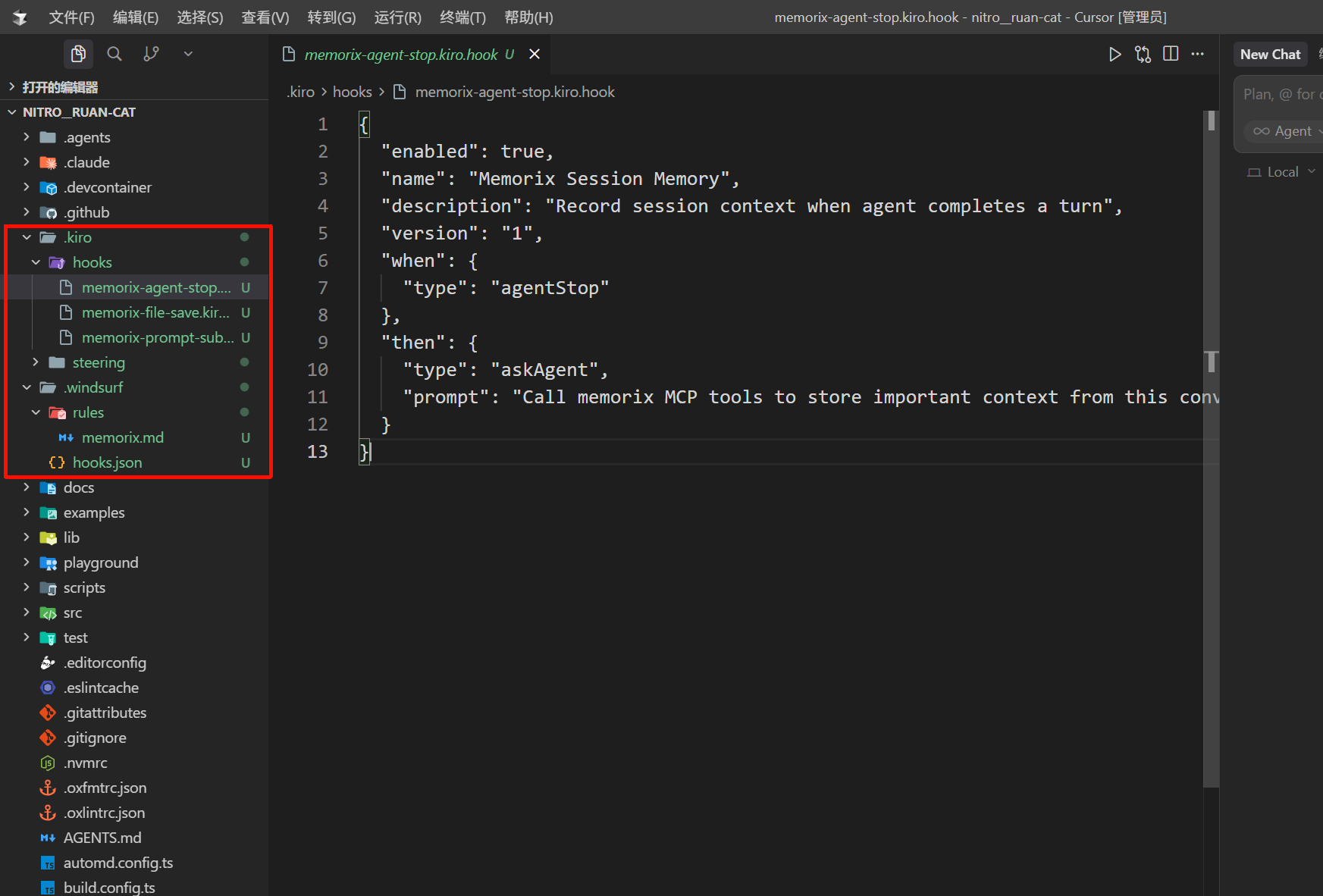Collapse the .kiro folder
This screenshot has width=1323, height=896.
(x=27, y=237)
